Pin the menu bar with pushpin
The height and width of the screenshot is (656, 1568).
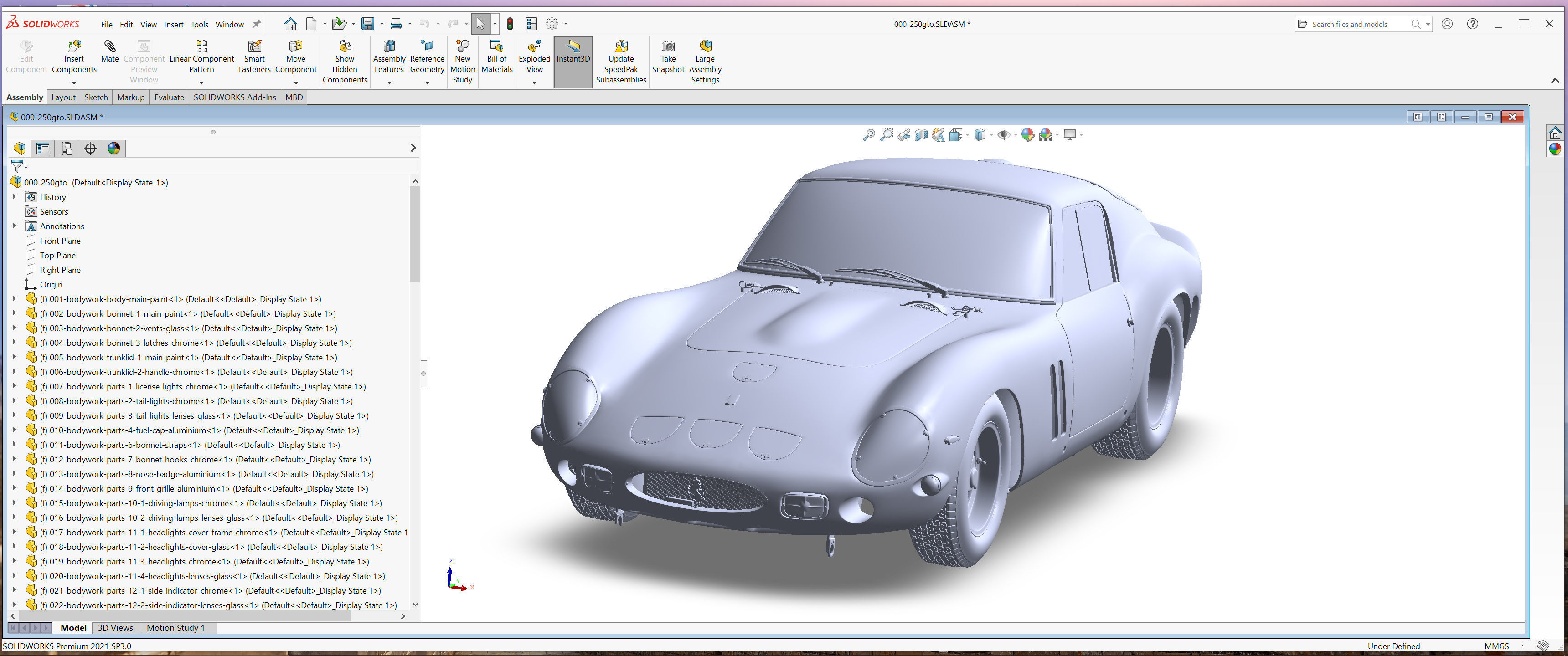point(257,24)
